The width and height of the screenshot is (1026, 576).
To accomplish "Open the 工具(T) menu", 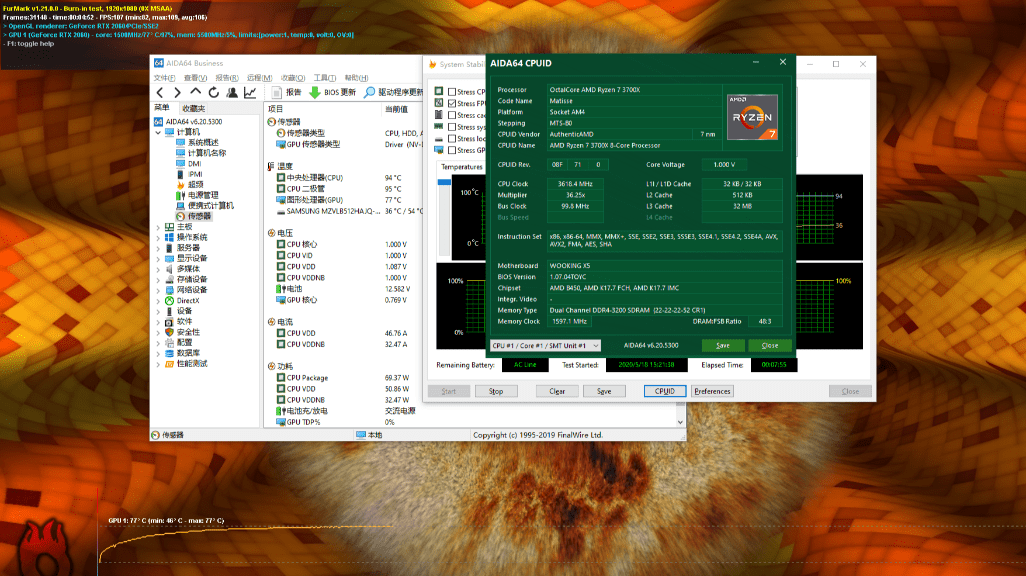I will pos(325,78).
